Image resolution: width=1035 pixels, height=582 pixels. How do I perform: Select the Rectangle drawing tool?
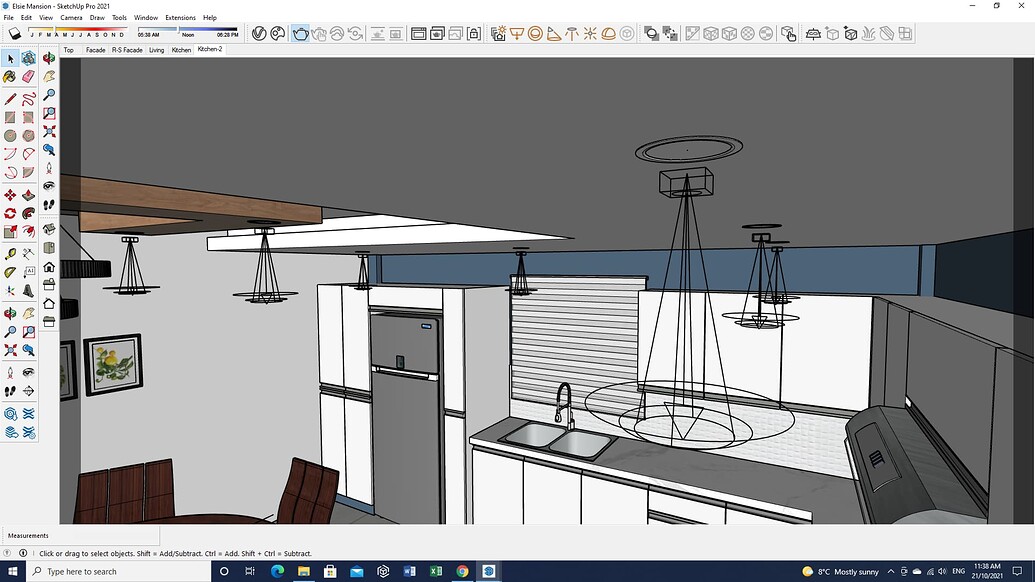tap(10, 118)
